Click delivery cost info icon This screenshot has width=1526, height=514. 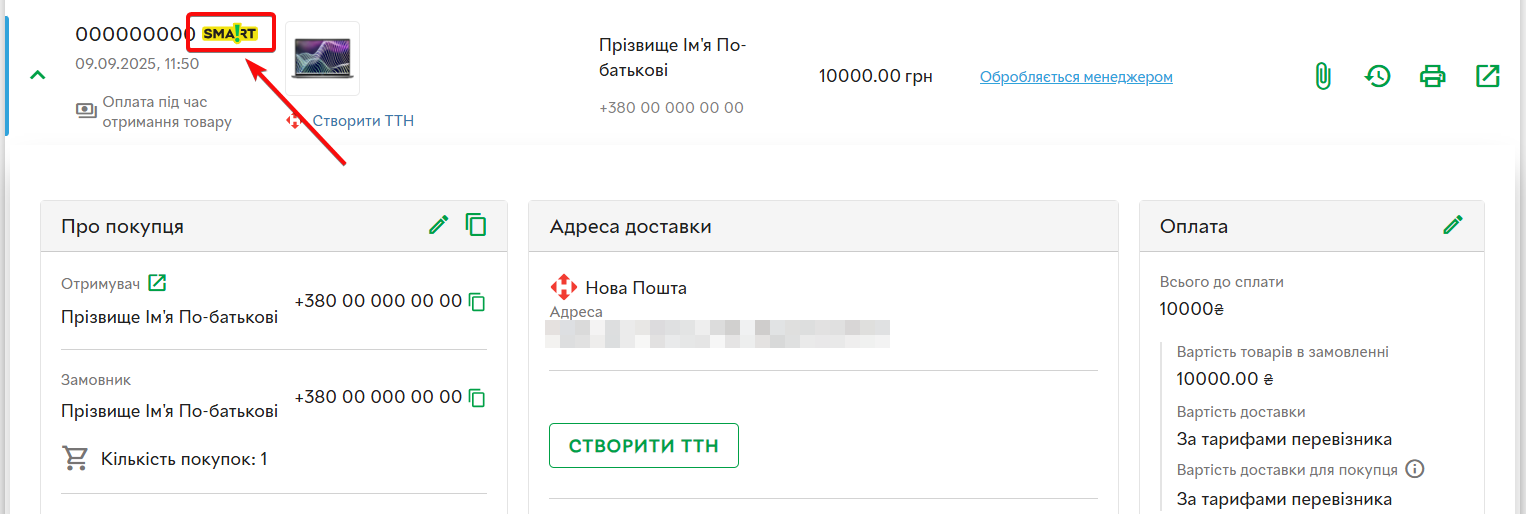tap(1415, 469)
